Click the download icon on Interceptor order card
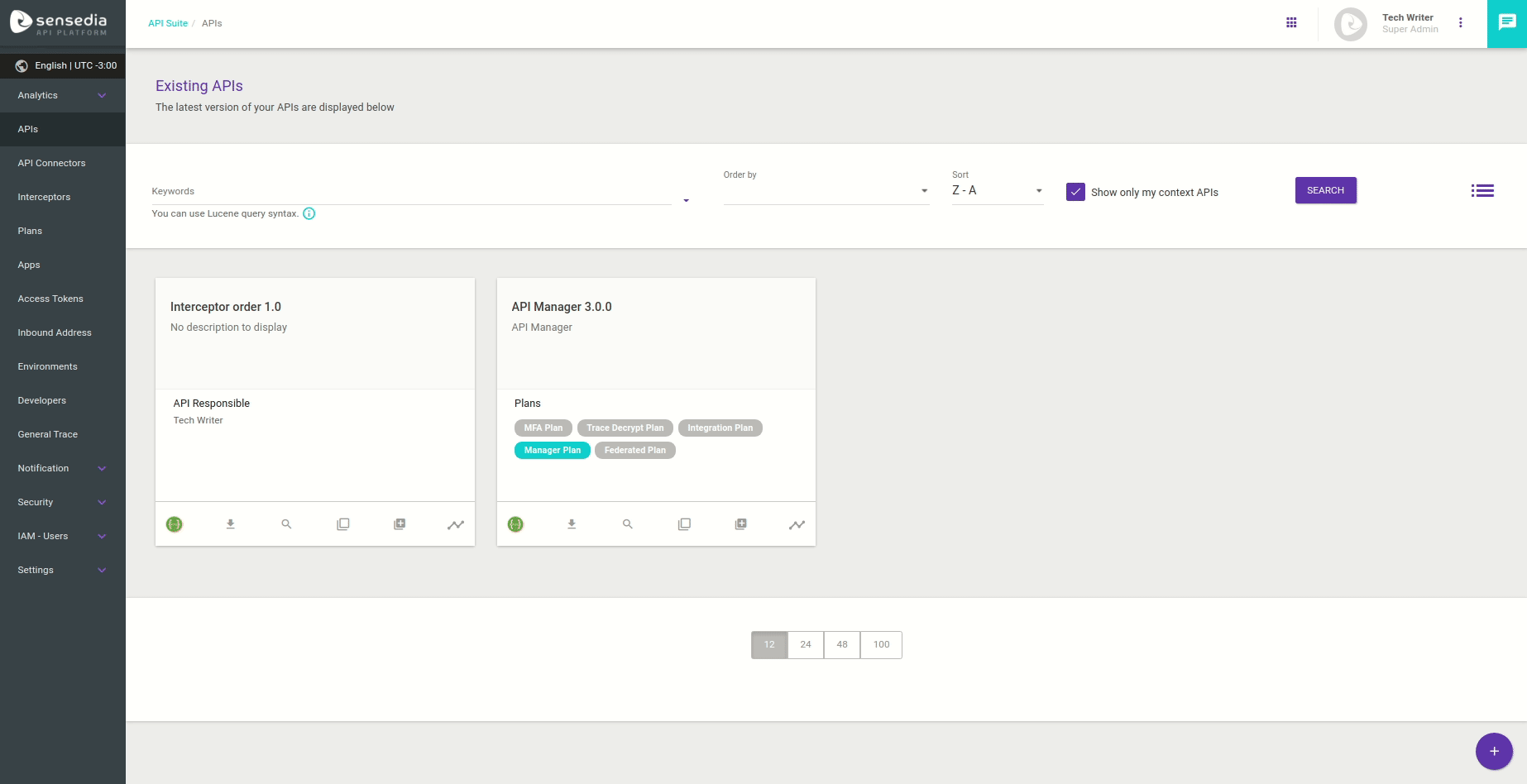The height and width of the screenshot is (784, 1527). (x=231, y=524)
